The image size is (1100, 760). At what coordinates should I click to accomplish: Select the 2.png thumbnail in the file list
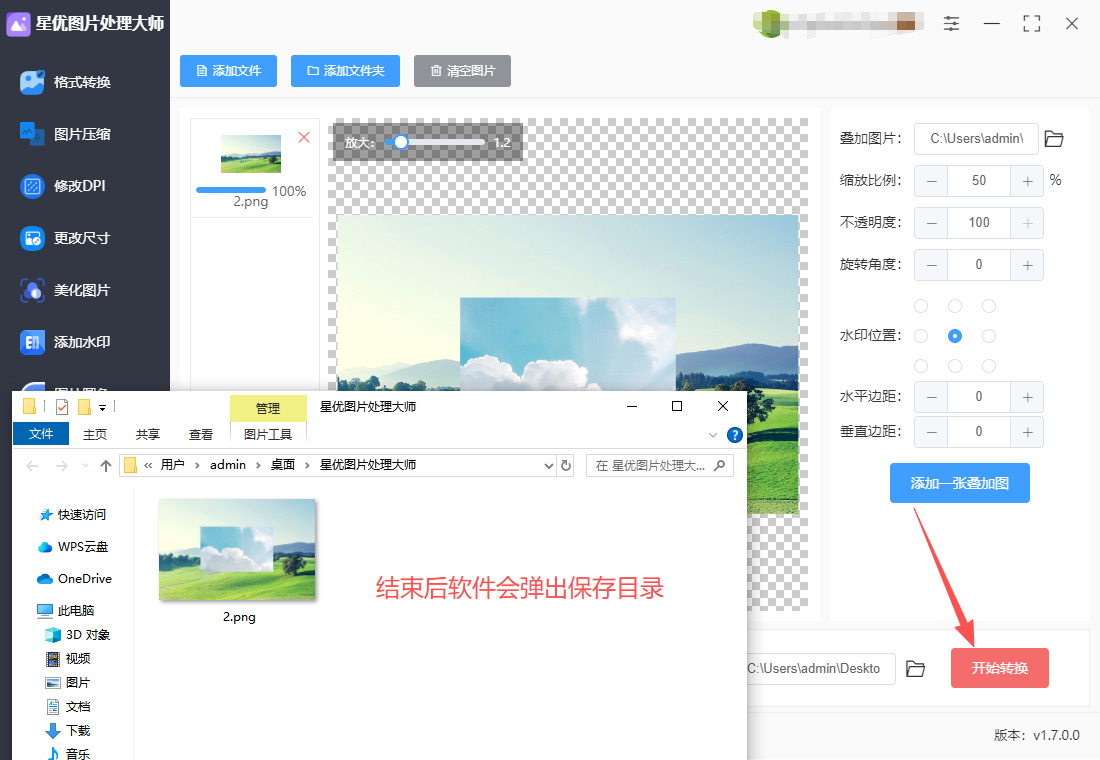(x=250, y=154)
